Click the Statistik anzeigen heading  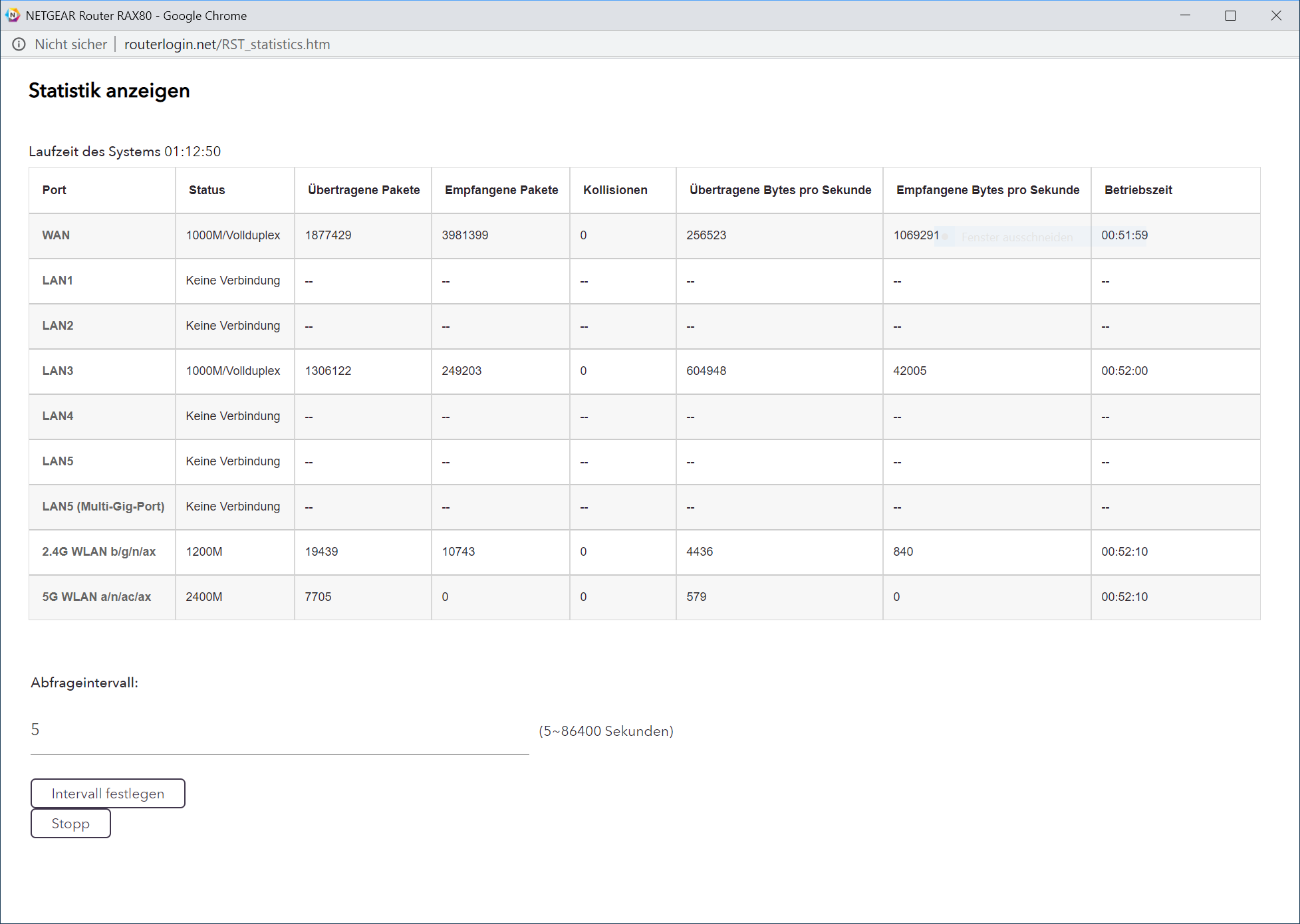click(109, 90)
